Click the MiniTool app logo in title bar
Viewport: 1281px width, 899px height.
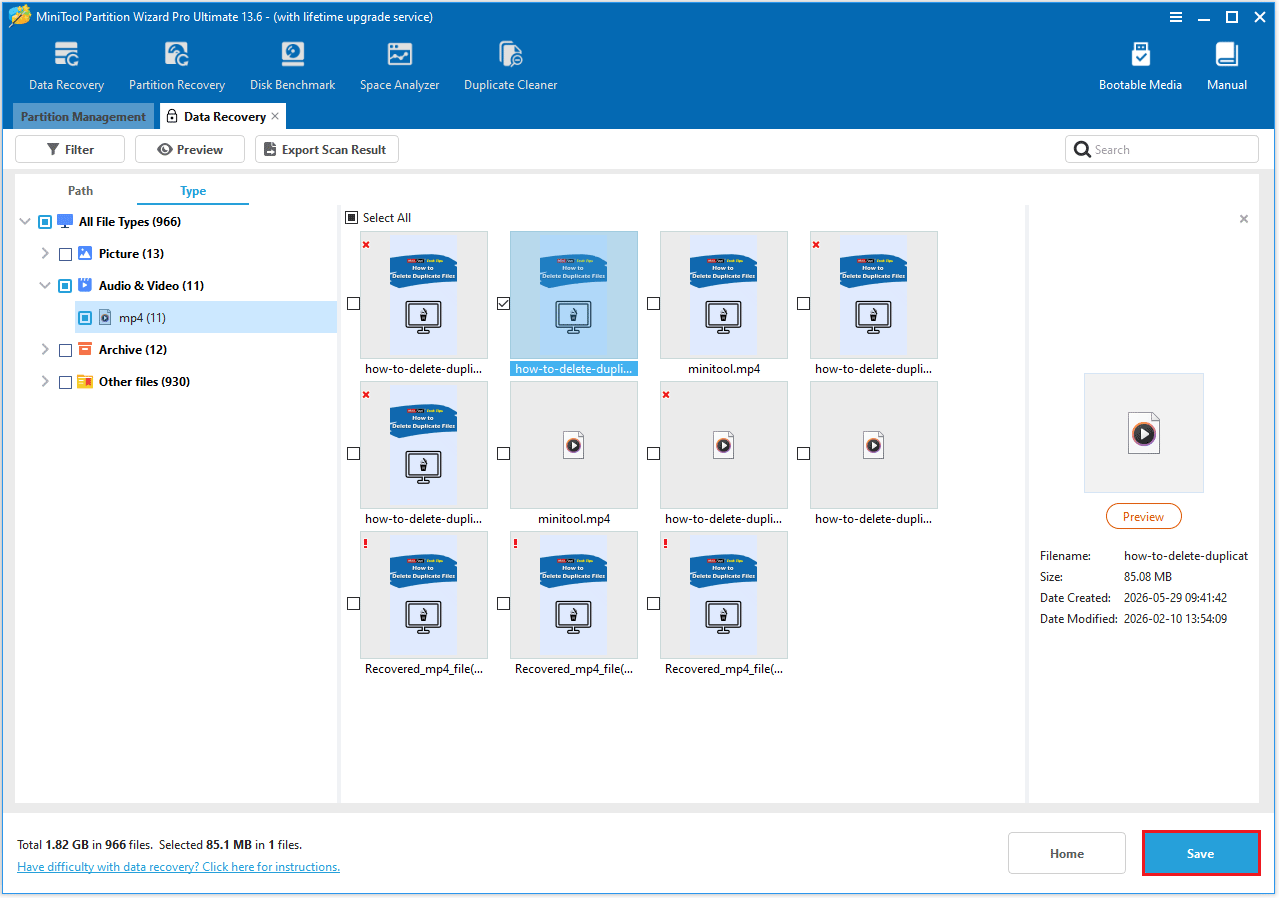pyautogui.click(x=19, y=17)
